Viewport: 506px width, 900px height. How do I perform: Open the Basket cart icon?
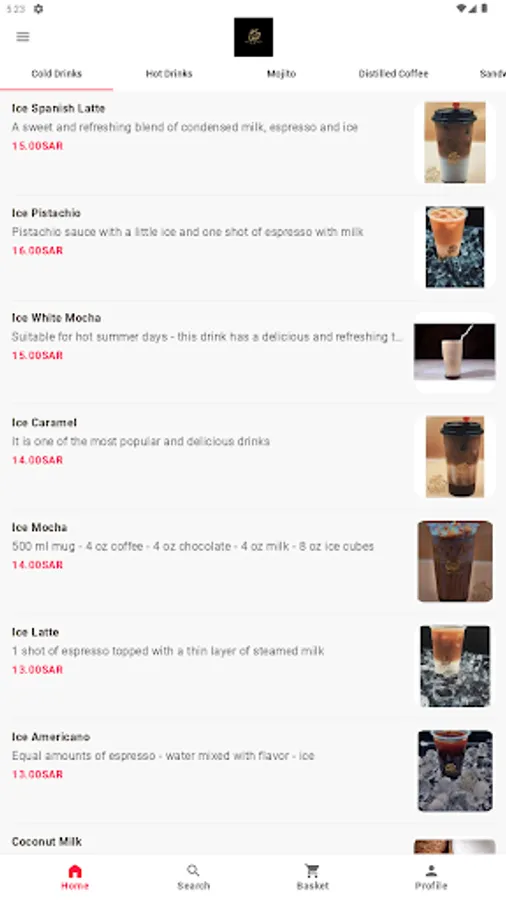(x=313, y=871)
